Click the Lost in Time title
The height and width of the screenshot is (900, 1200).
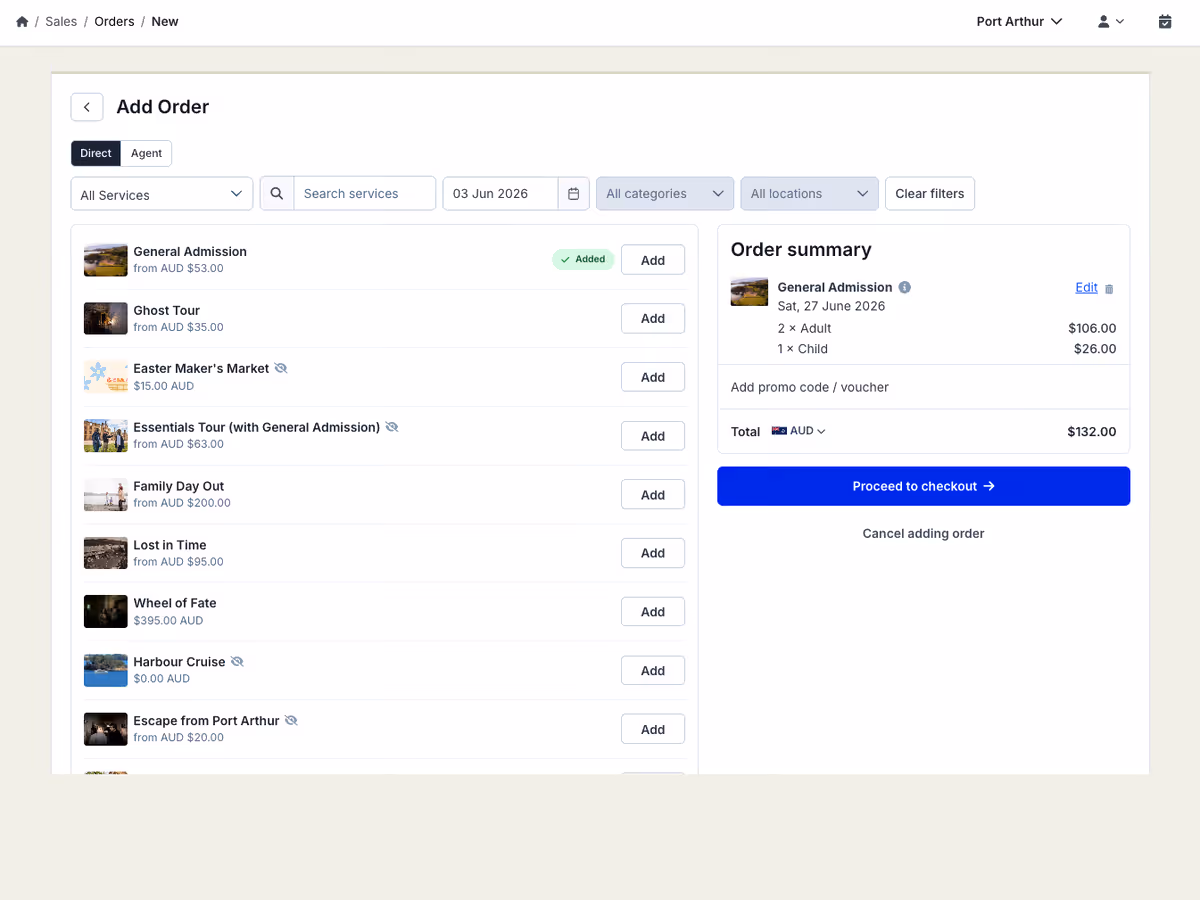[170, 545]
